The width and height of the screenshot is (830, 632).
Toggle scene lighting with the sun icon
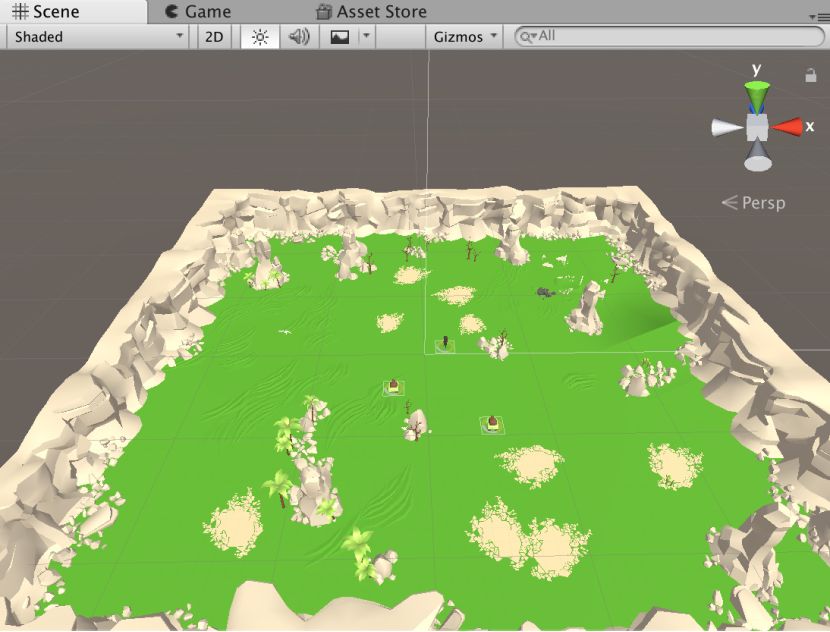(260, 37)
